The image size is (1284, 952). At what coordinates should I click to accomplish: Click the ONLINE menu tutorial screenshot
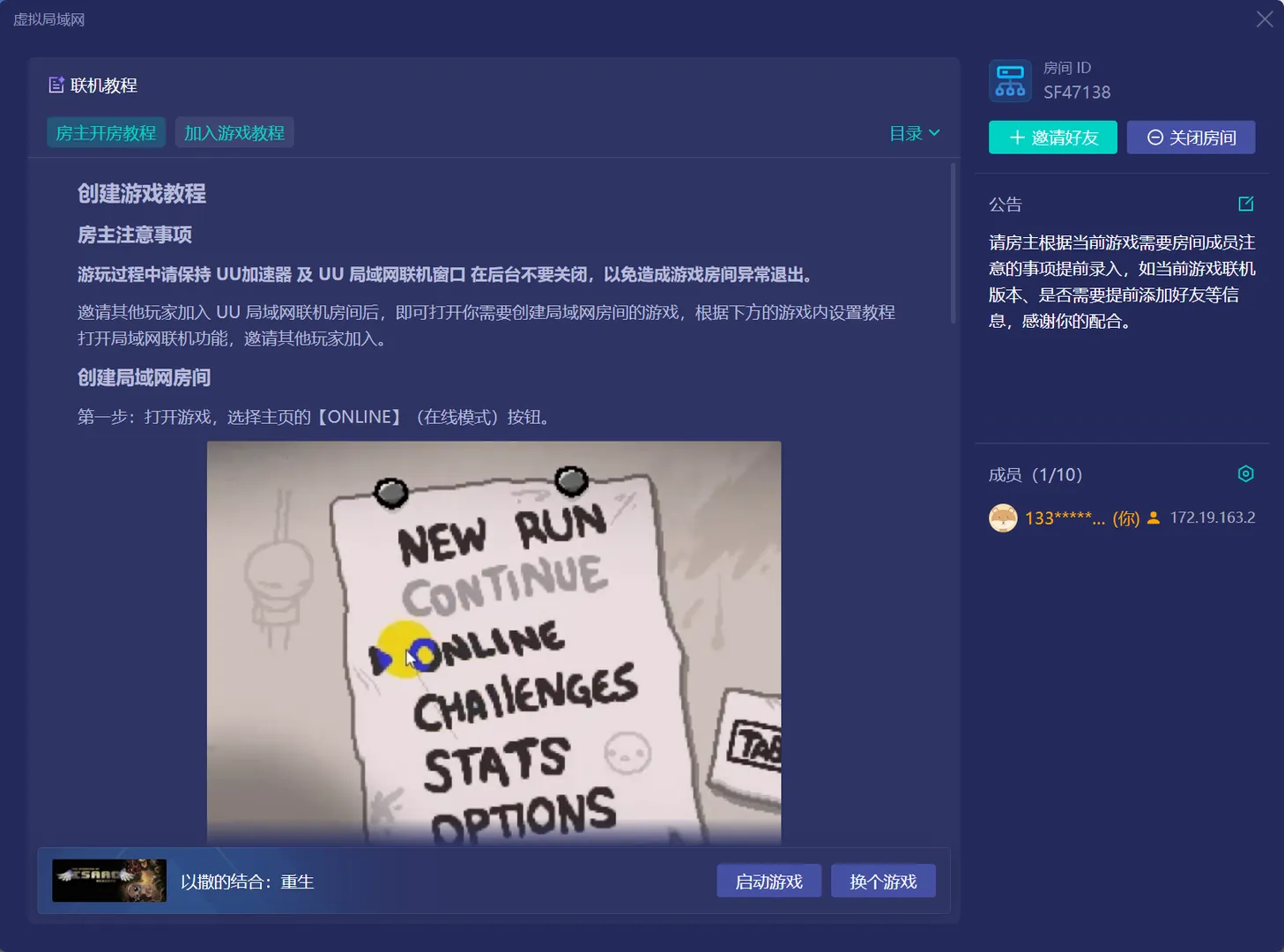494,643
